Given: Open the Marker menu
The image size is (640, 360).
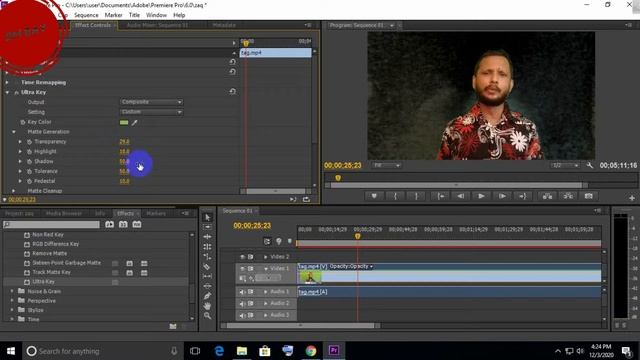Looking at the screenshot, I should point(113,15).
